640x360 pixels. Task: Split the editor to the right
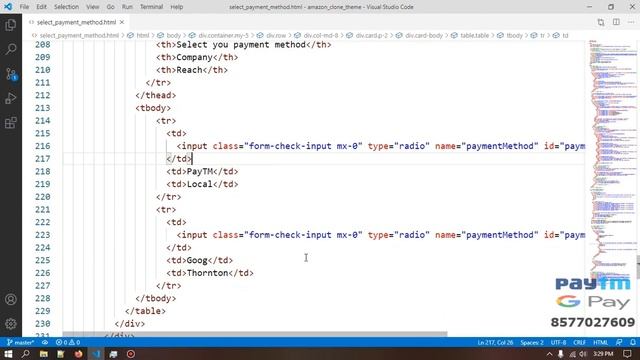tap(616, 22)
